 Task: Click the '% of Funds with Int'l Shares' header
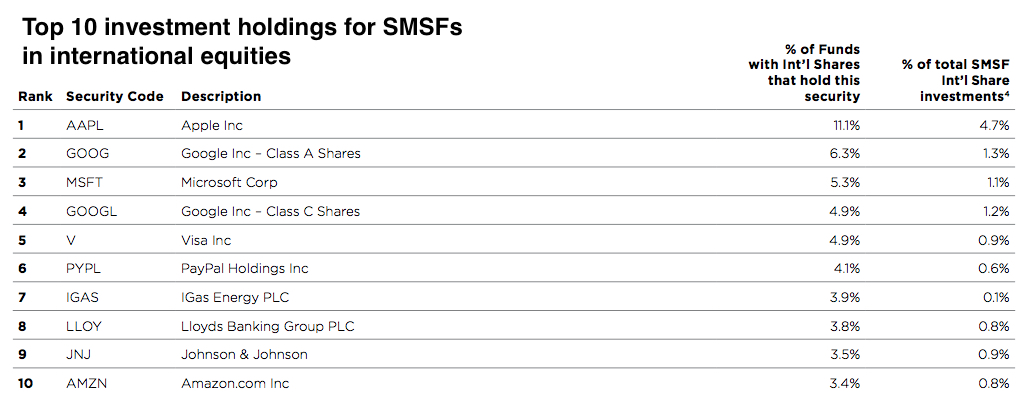point(804,73)
